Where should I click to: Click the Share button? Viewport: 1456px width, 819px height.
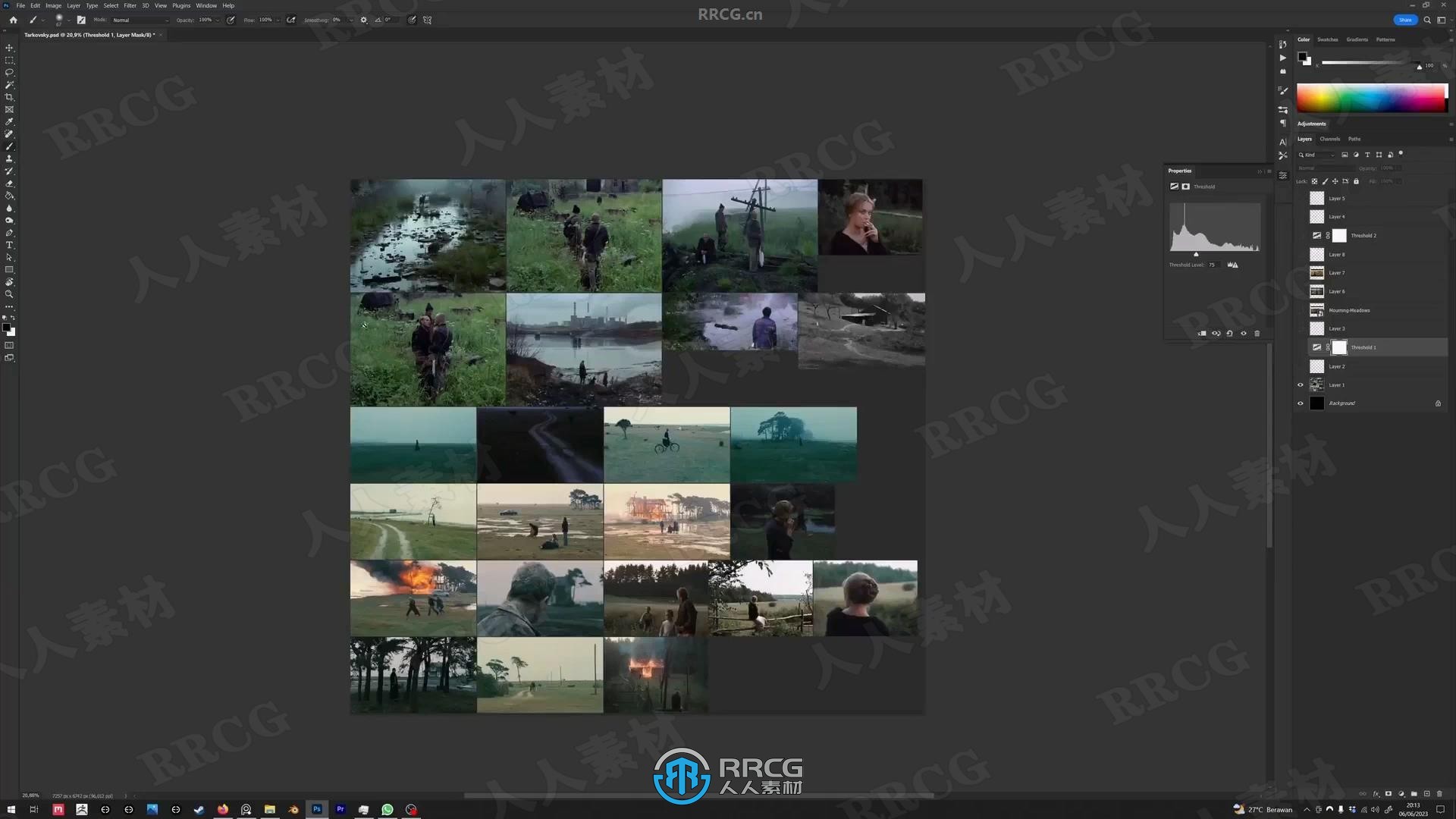(x=1405, y=20)
